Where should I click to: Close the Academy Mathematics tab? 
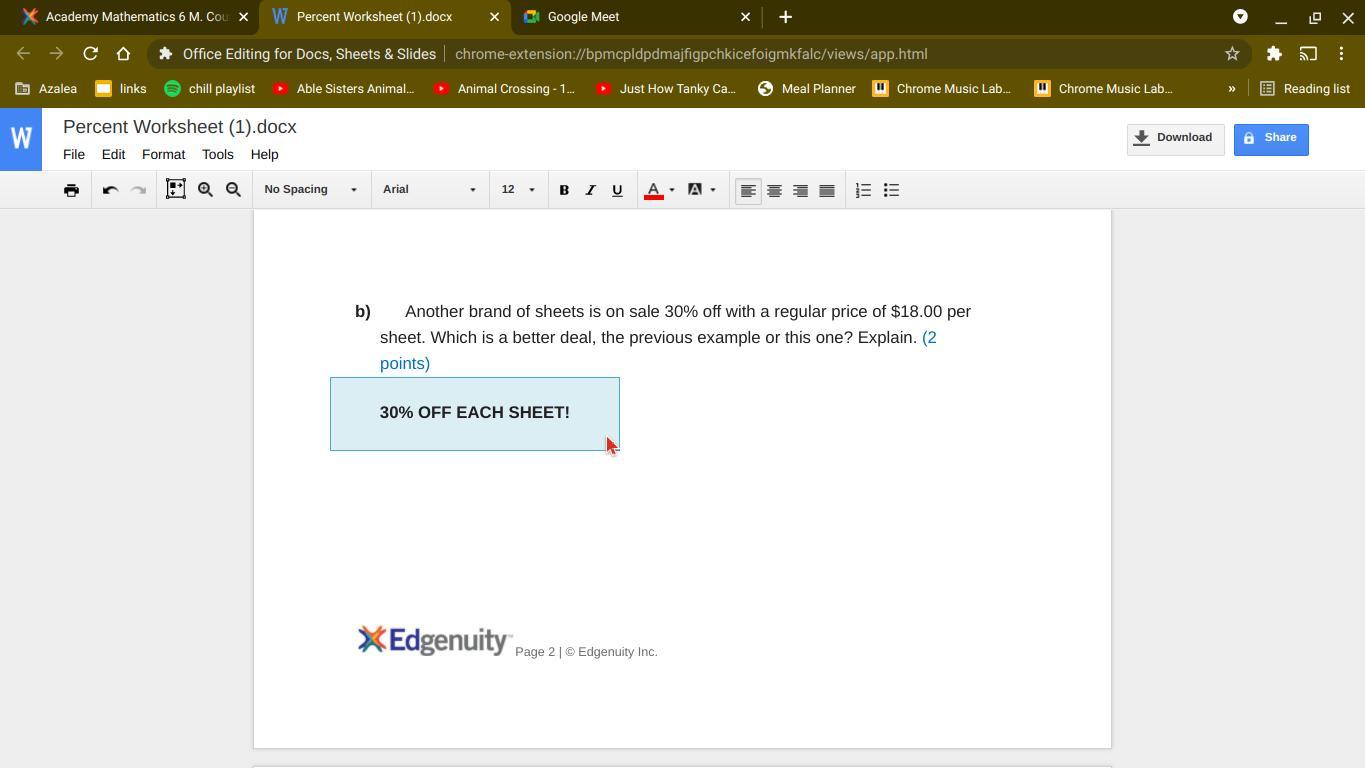pyautogui.click(x=243, y=17)
